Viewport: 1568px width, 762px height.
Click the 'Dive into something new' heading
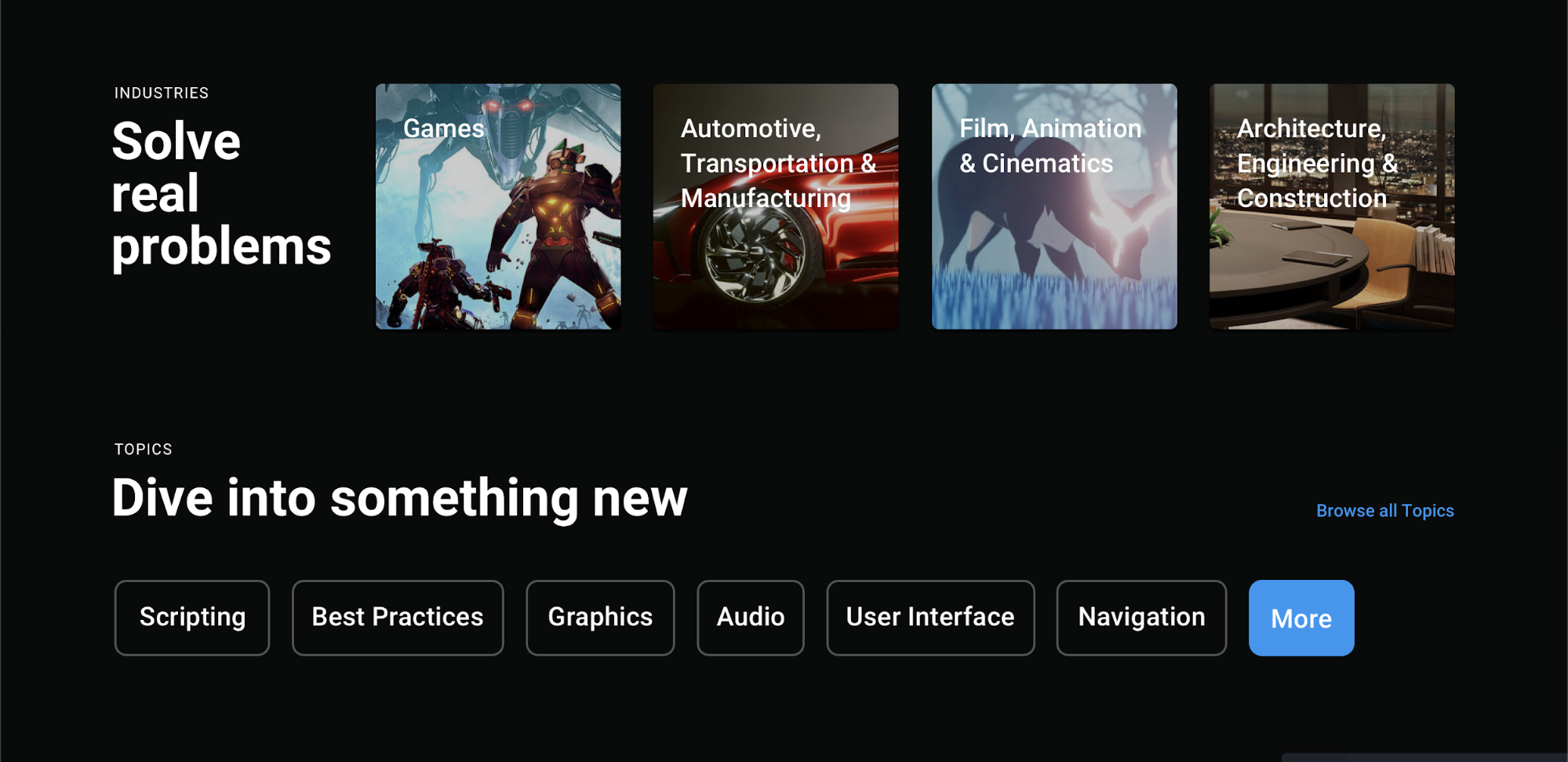[399, 498]
